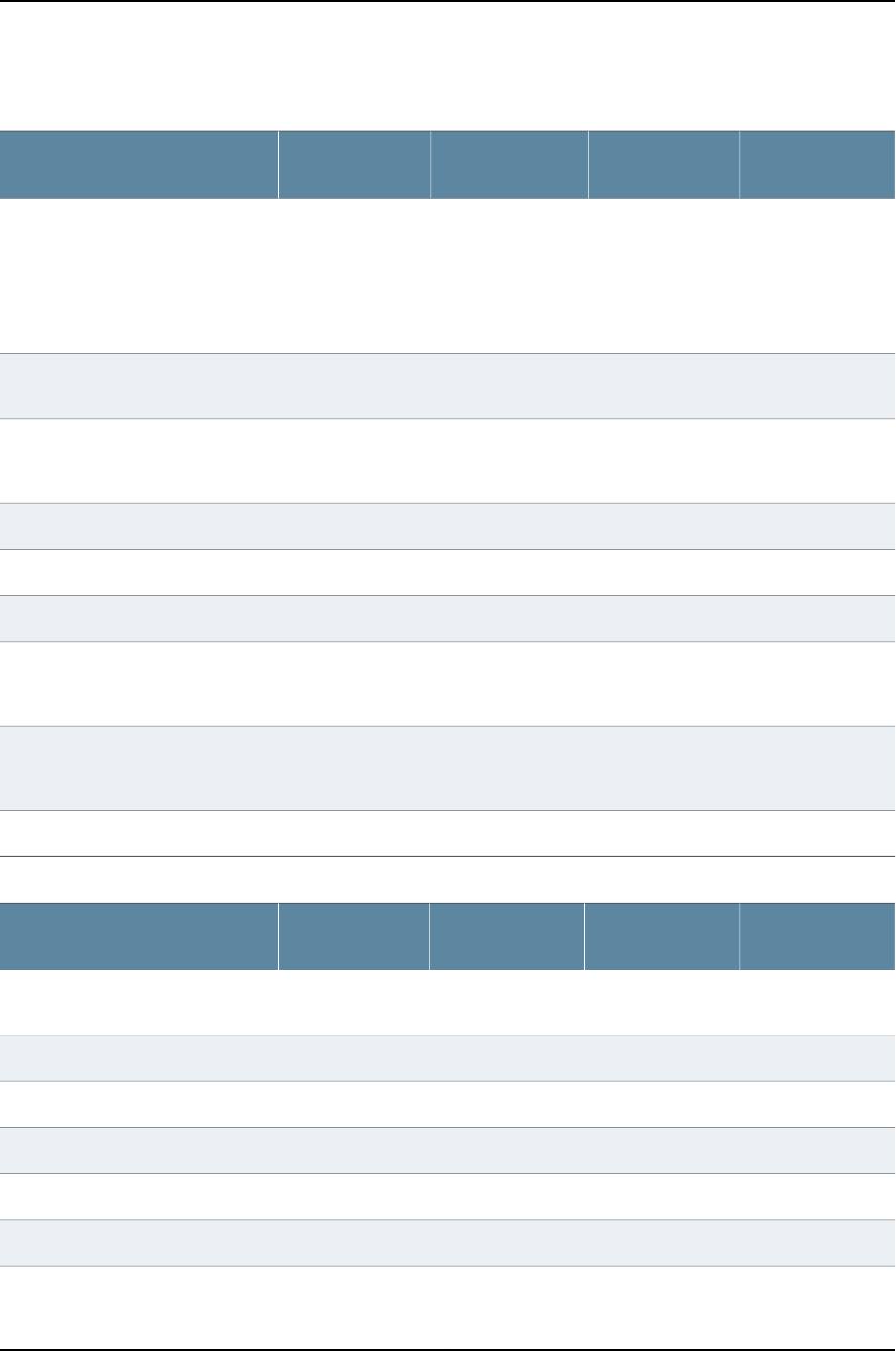Click the first gray row in the upper table
The image size is (896, 1351).
tap(448, 386)
